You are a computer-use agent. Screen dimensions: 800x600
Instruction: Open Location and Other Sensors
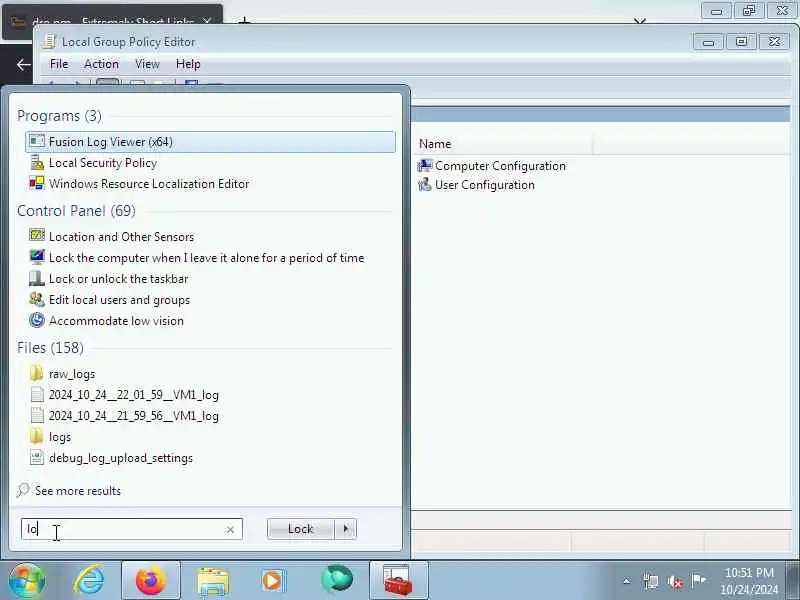point(121,237)
